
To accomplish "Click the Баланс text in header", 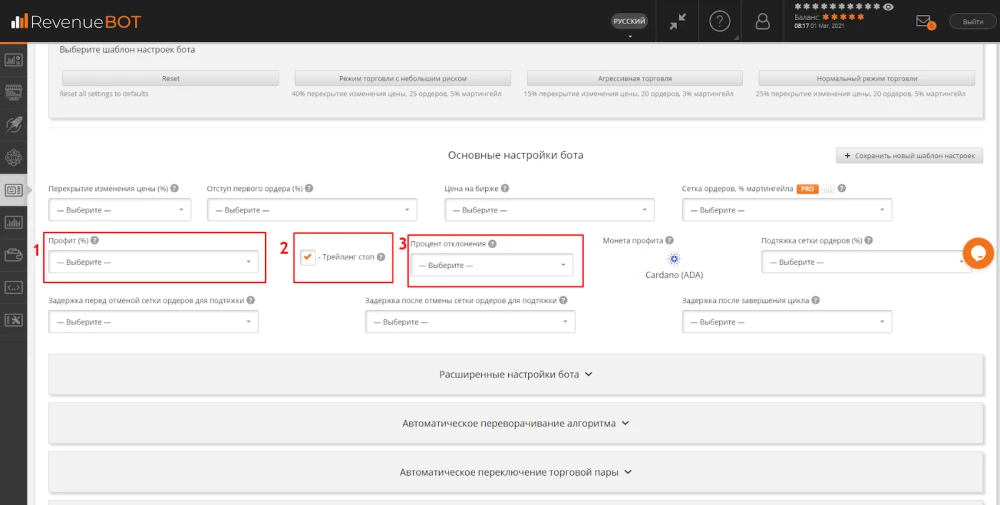I will coord(807,17).
